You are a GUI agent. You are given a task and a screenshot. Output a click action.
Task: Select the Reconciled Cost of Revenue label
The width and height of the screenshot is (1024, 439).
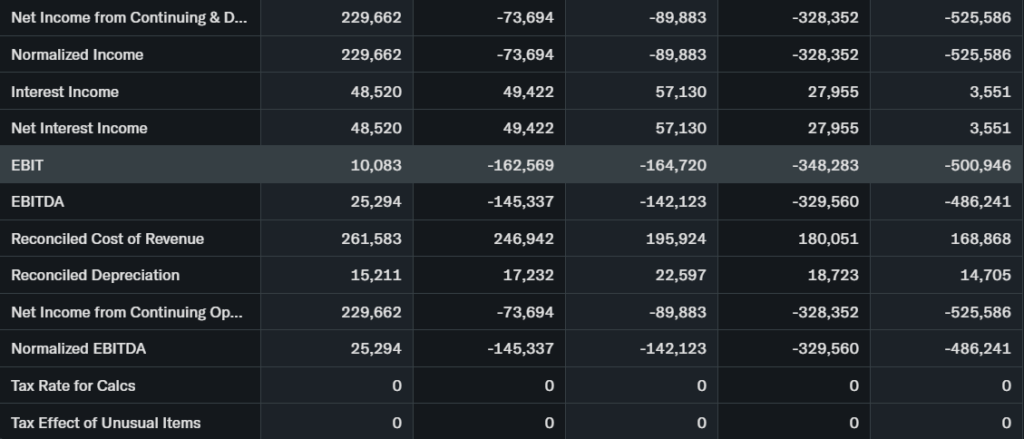point(107,239)
